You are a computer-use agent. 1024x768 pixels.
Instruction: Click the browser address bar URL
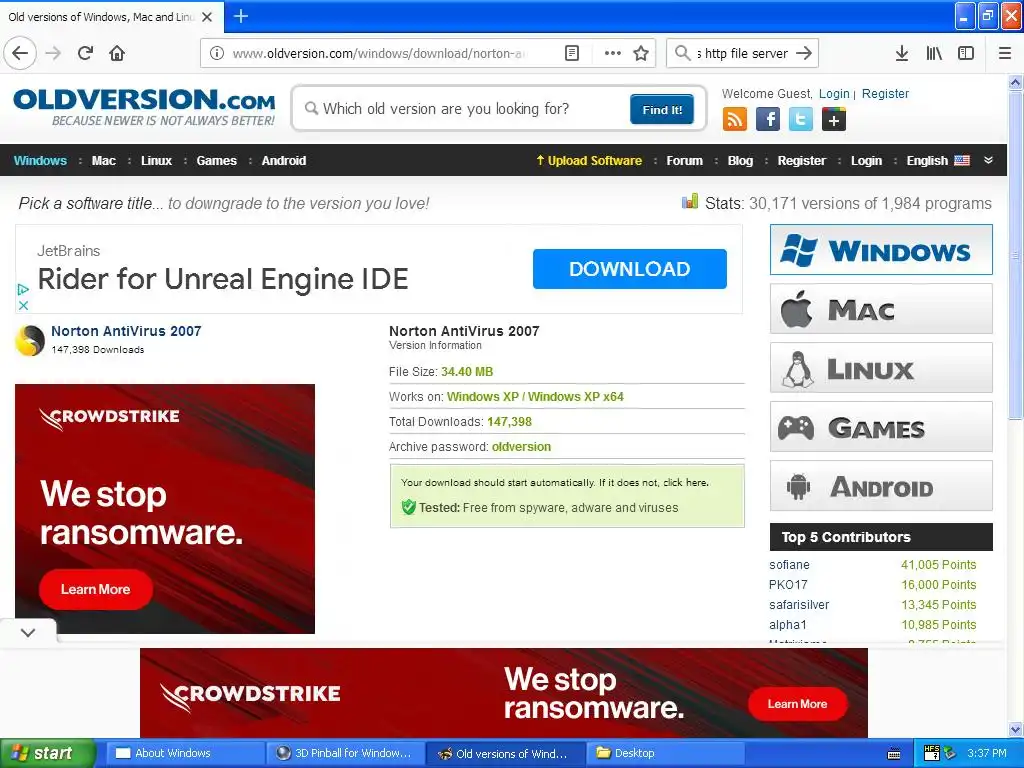point(380,53)
